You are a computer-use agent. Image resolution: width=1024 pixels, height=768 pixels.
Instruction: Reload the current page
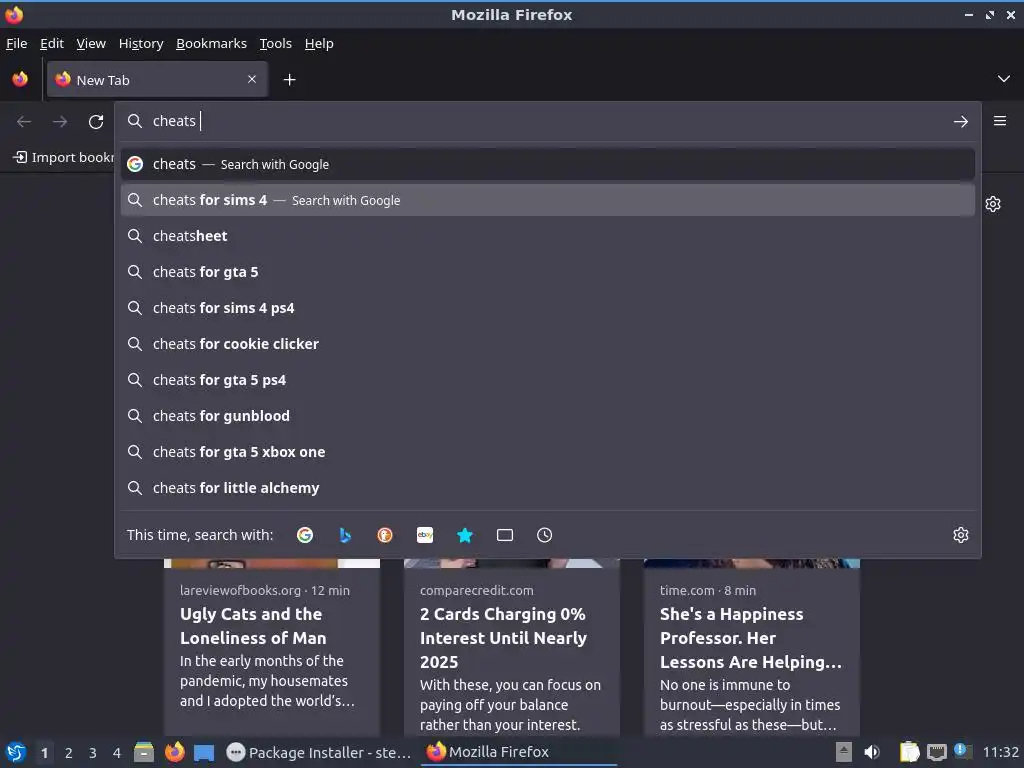[x=96, y=121]
